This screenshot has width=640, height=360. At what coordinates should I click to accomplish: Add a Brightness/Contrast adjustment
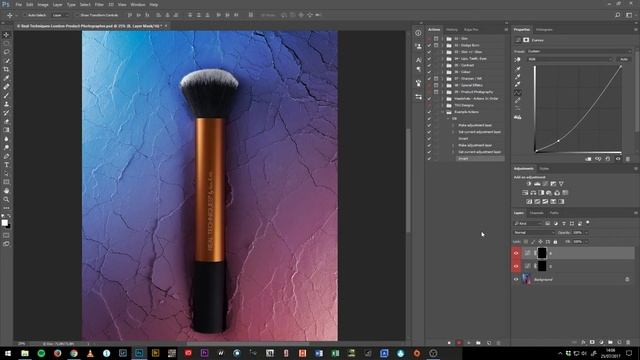pyautogui.click(x=529, y=184)
